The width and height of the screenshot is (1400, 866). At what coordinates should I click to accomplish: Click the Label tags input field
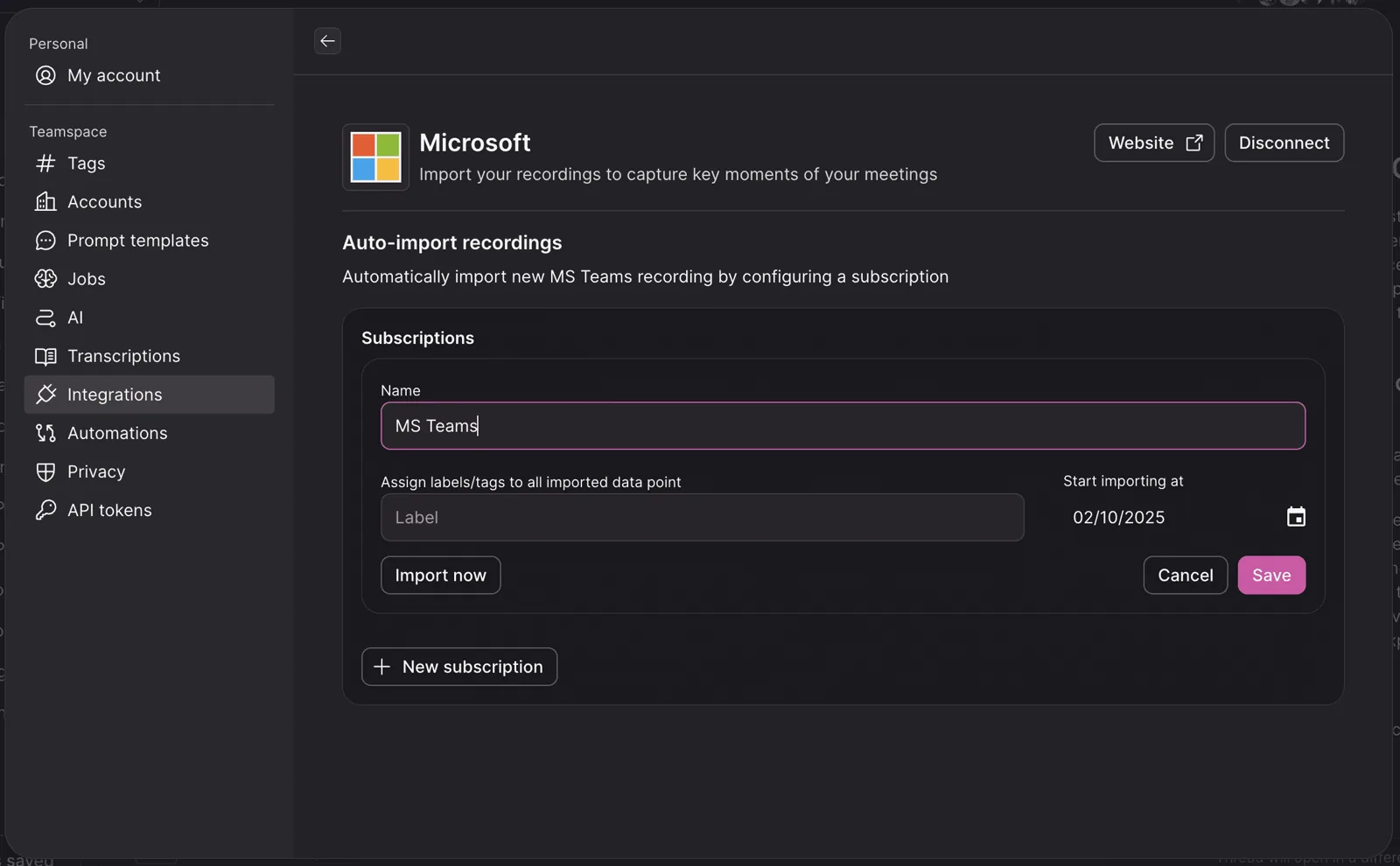pyautogui.click(x=703, y=518)
